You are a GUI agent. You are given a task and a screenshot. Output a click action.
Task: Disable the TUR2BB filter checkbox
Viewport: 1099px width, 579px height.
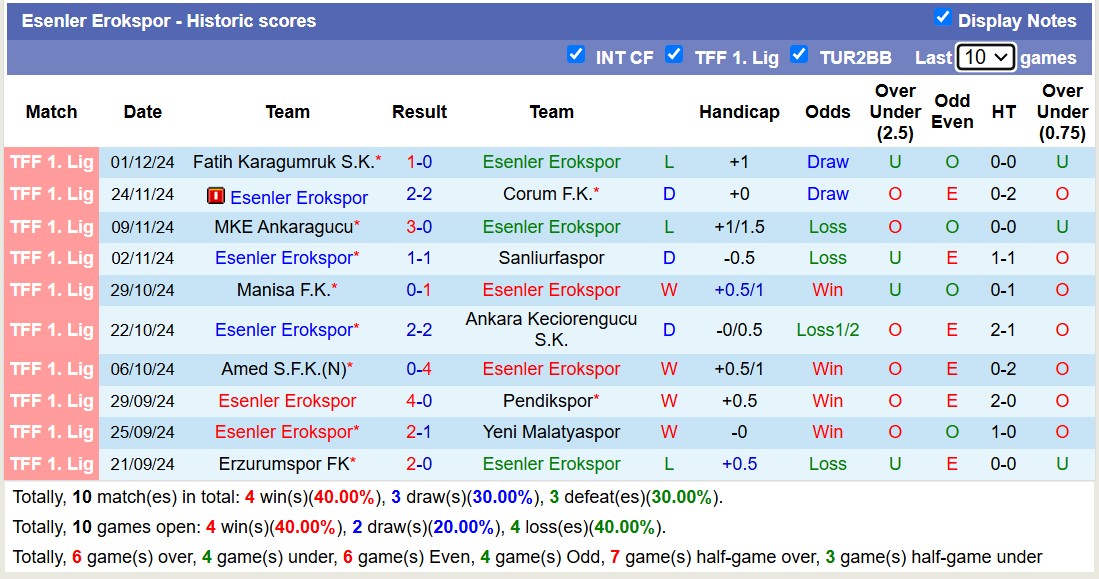click(800, 57)
